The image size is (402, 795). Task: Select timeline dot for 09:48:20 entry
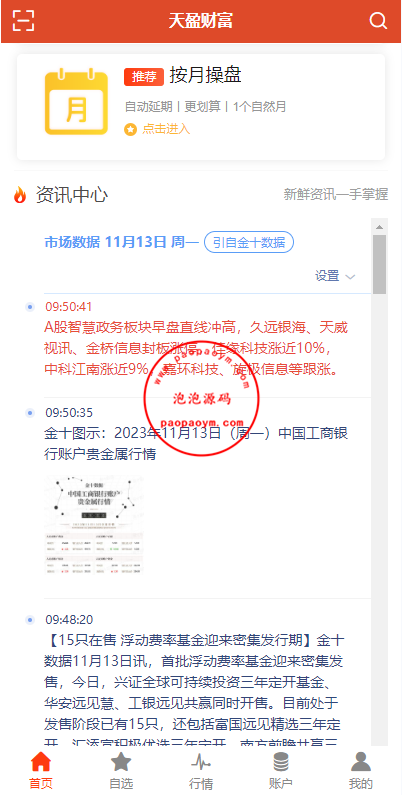(30, 620)
